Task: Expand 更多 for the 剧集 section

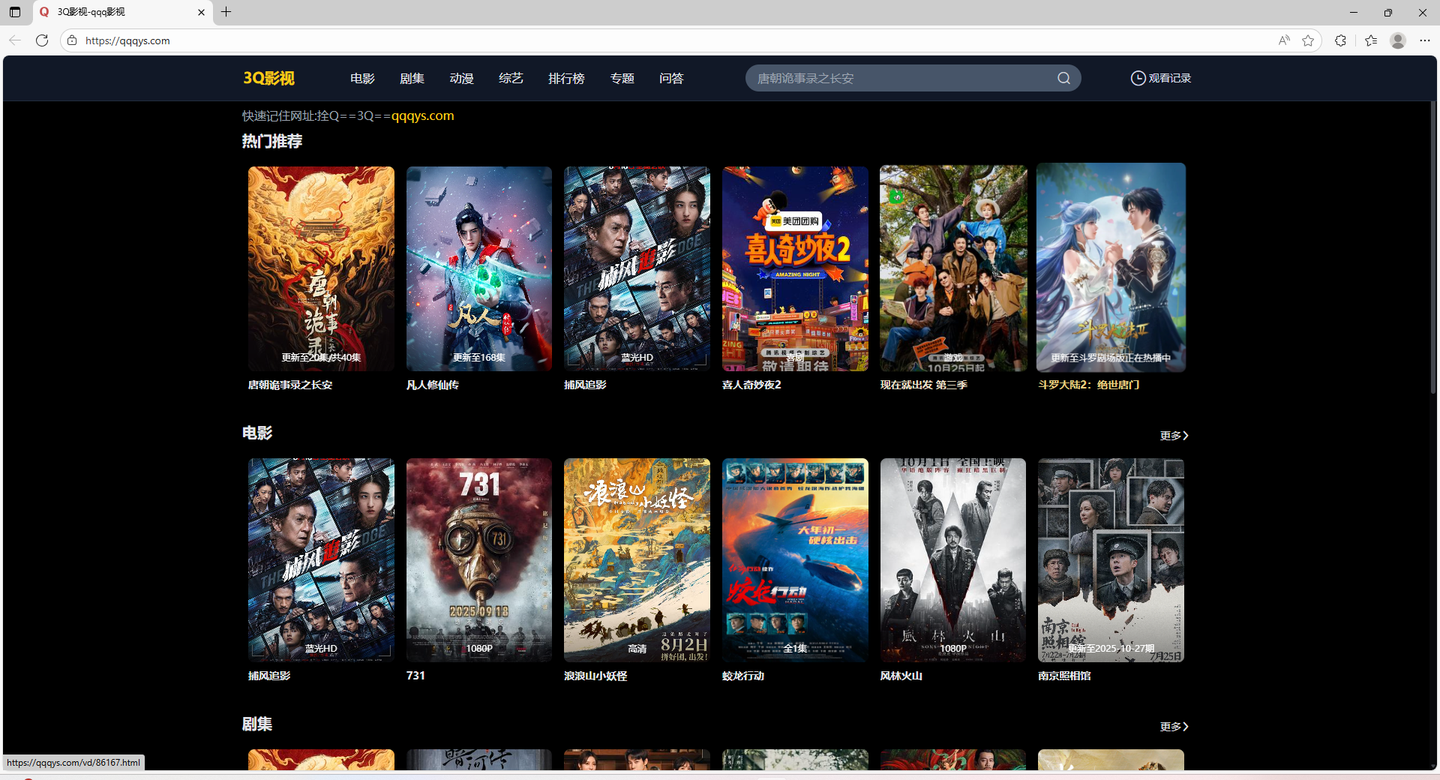Action: click(1174, 726)
